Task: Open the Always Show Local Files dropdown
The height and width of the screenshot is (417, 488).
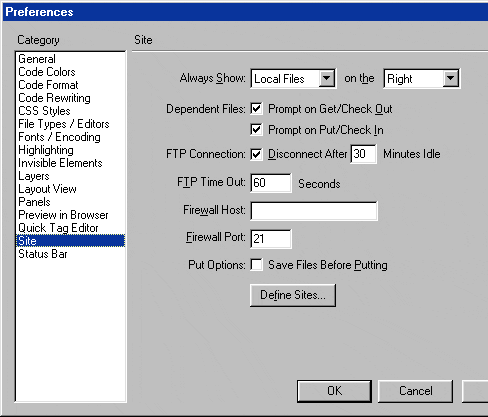Action: coord(294,79)
